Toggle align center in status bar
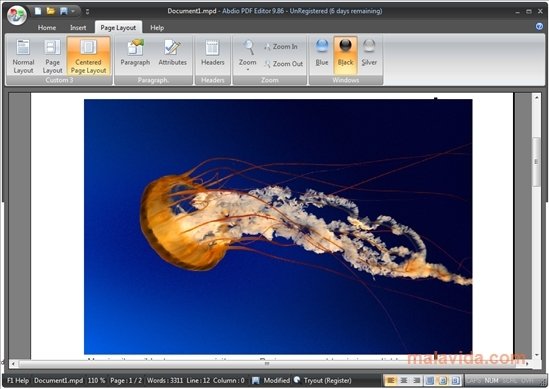This screenshot has height=389, width=549. (x=404, y=380)
